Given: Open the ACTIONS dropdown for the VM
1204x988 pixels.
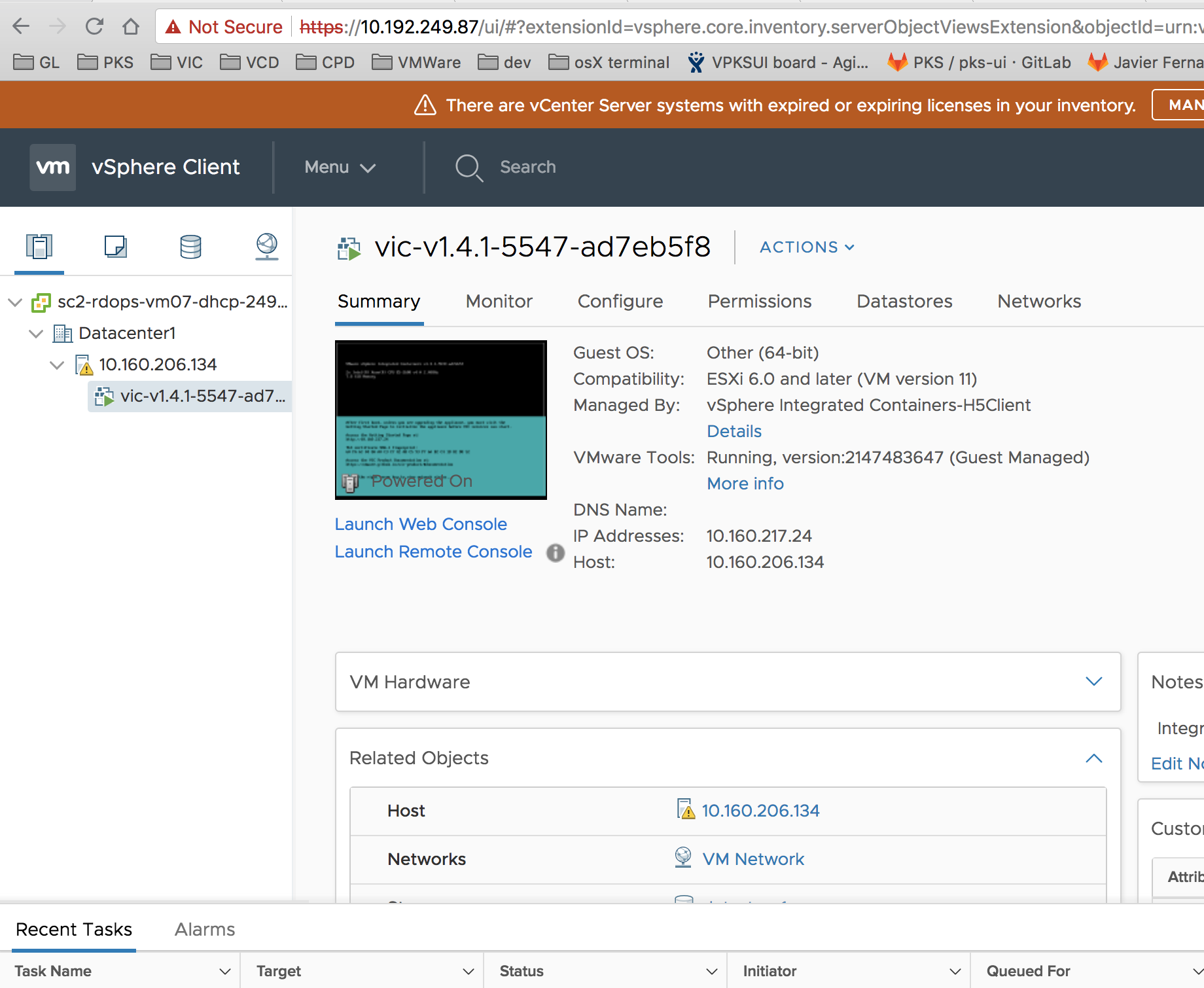Looking at the screenshot, I should pos(806,247).
